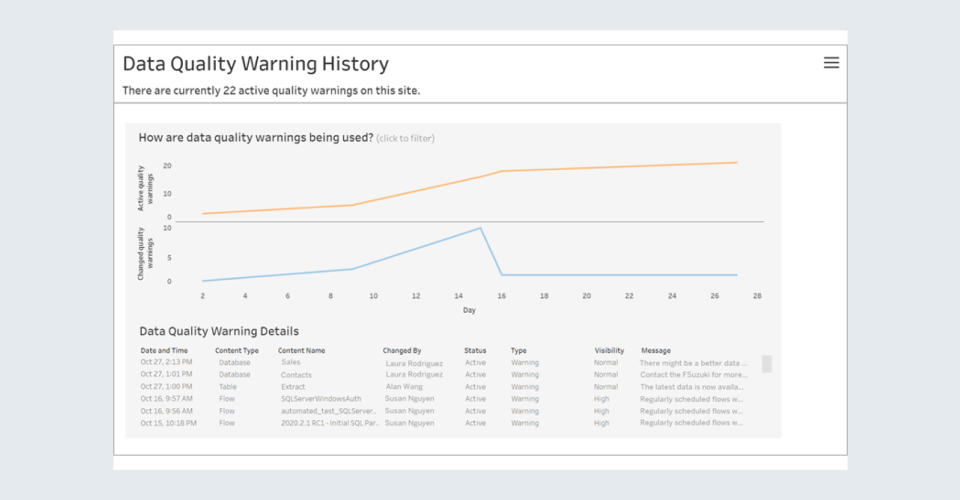Select the 2020.2.1 RC1 flow entry
Image resolution: width=960 pixels, height=500 pixels.
point(328,423)
